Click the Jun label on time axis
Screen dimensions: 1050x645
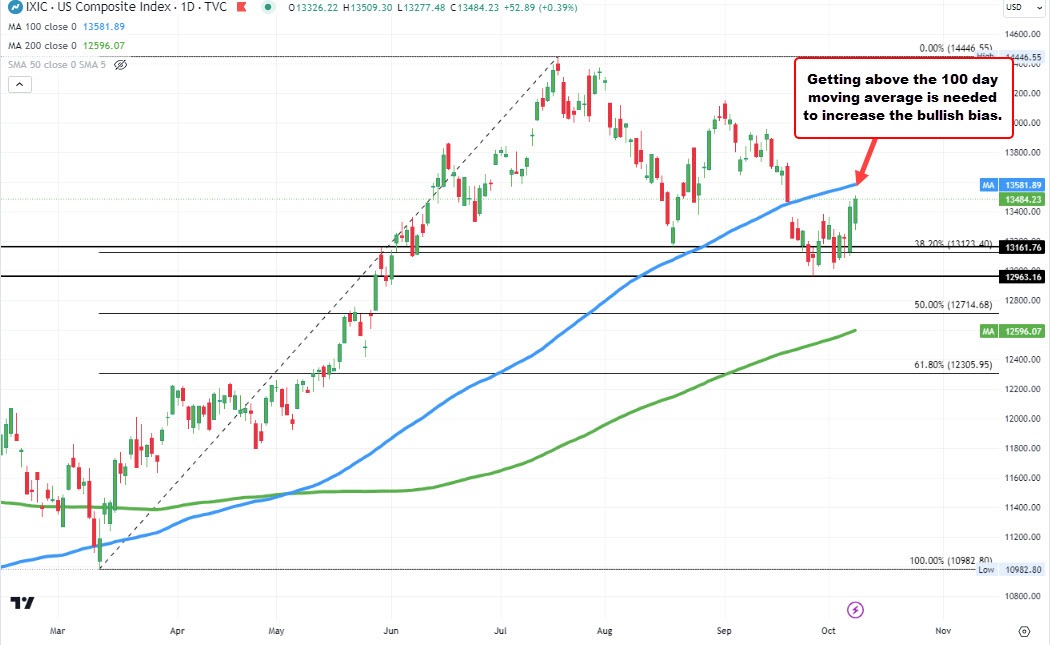(x=391, y=631)
